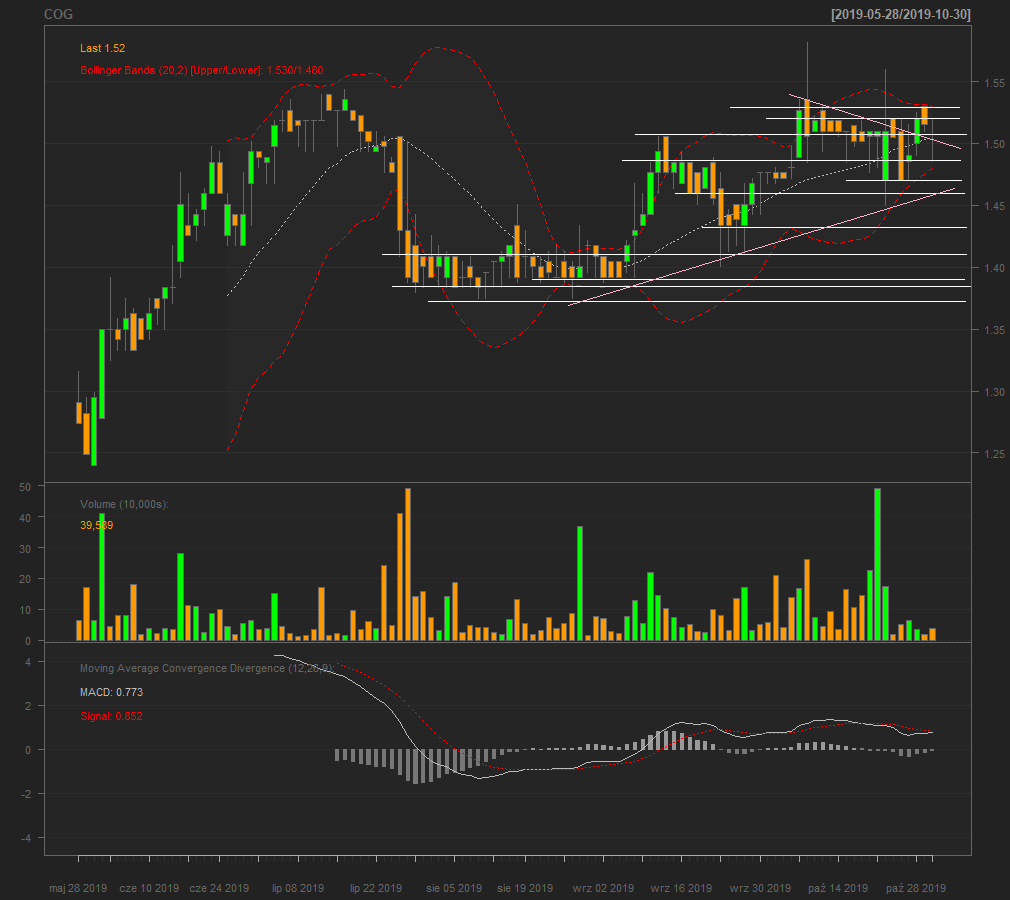The width and height of the screenshot is (1010, 900).
Task: Click the "Last 1.52" price label
Action: 102,48
